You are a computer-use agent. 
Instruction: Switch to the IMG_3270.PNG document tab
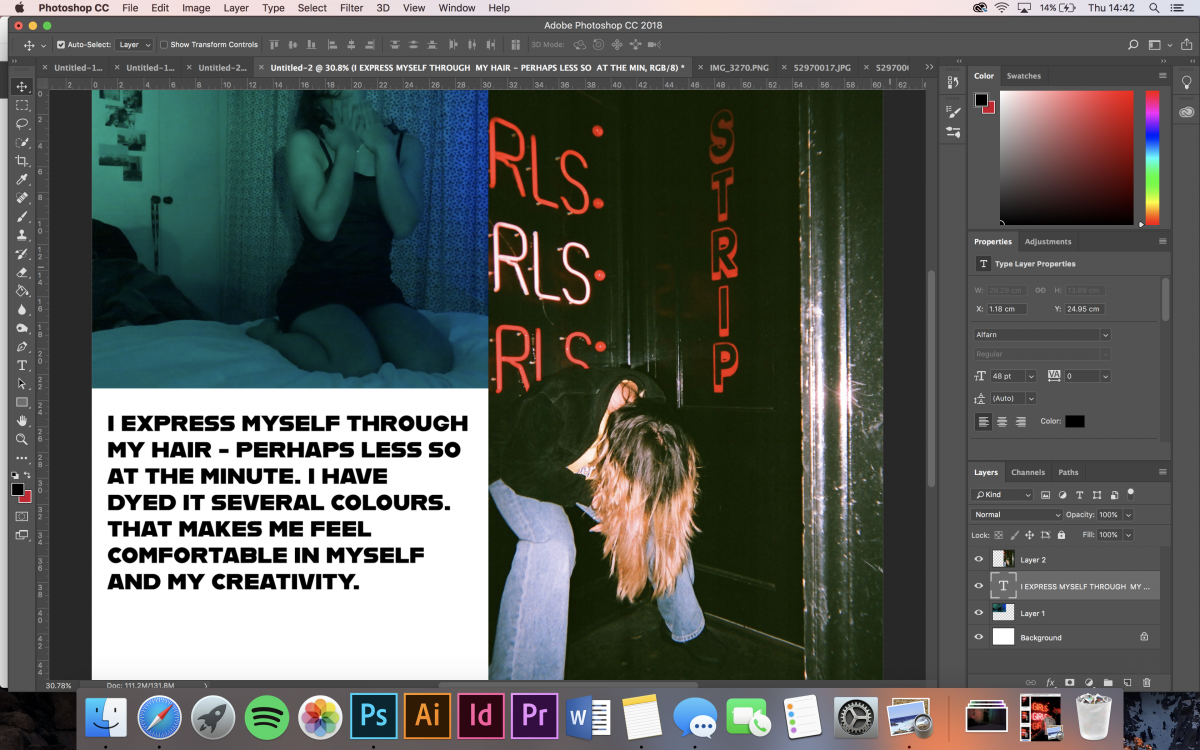(x=739, y=68)
